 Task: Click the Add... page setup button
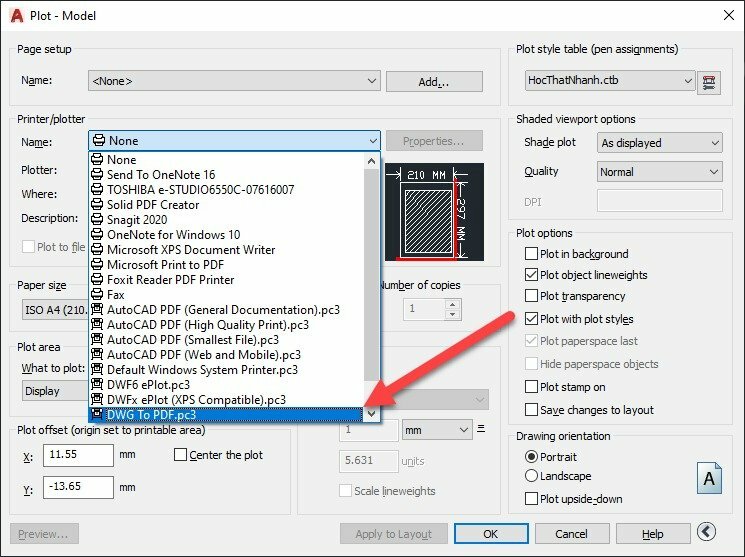[434, 81]
